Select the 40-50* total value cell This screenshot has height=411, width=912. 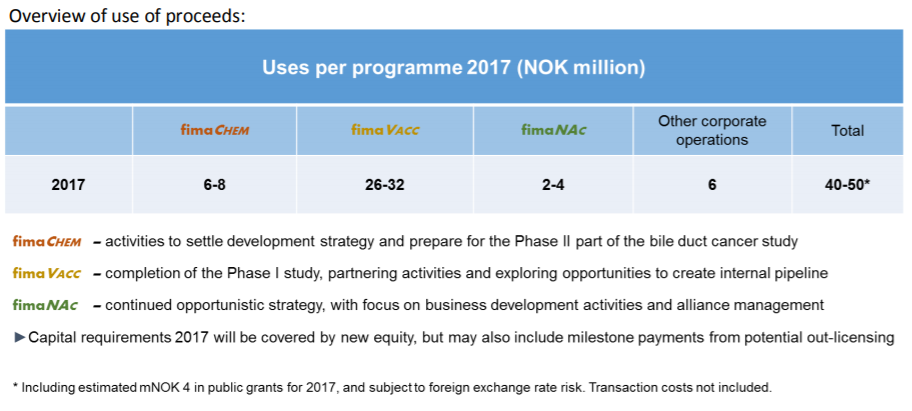click(847, 185)
